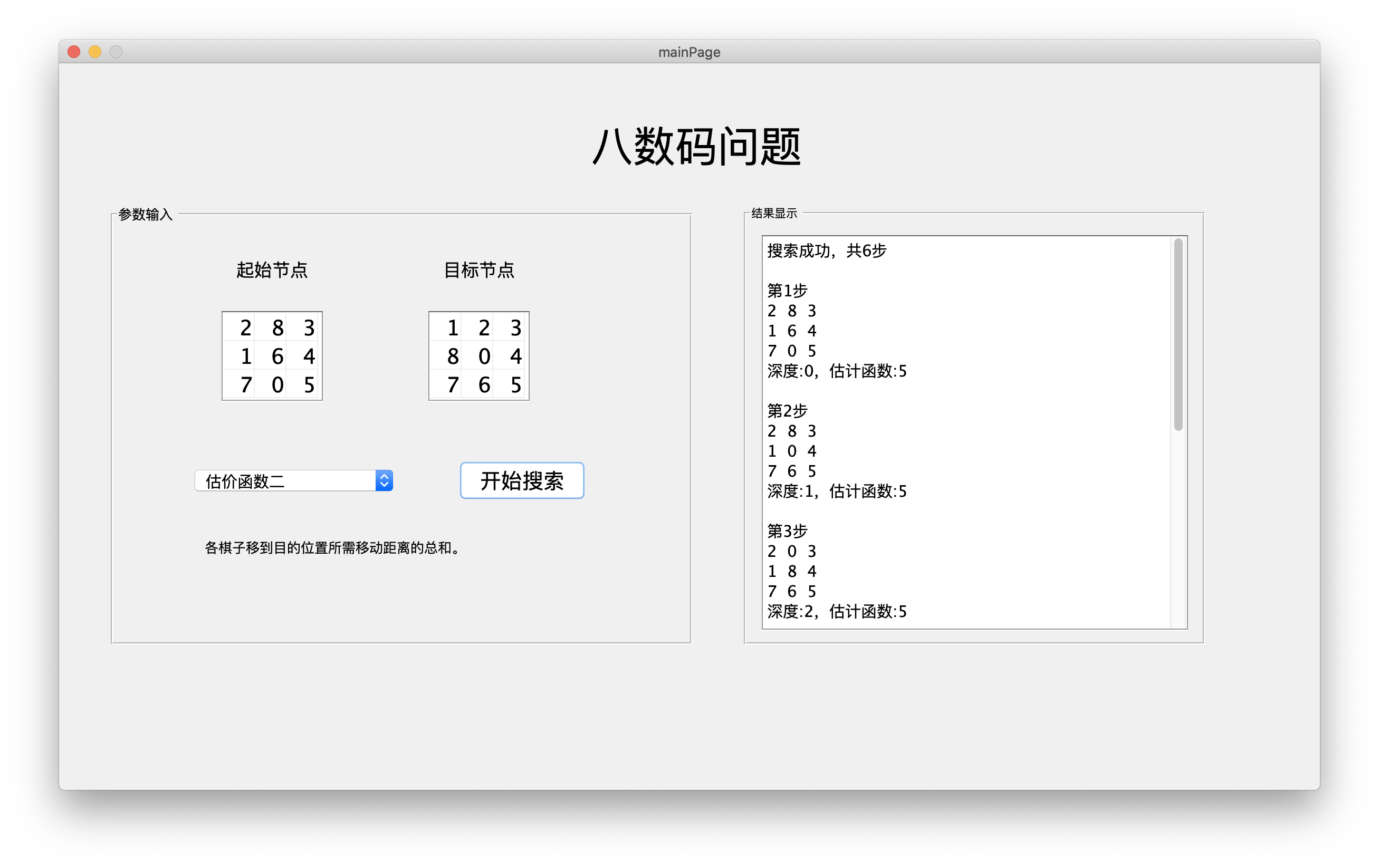Click the results panel scrollbar thumb
This screenshot has height=868, width=1379.
point(1177,335)
